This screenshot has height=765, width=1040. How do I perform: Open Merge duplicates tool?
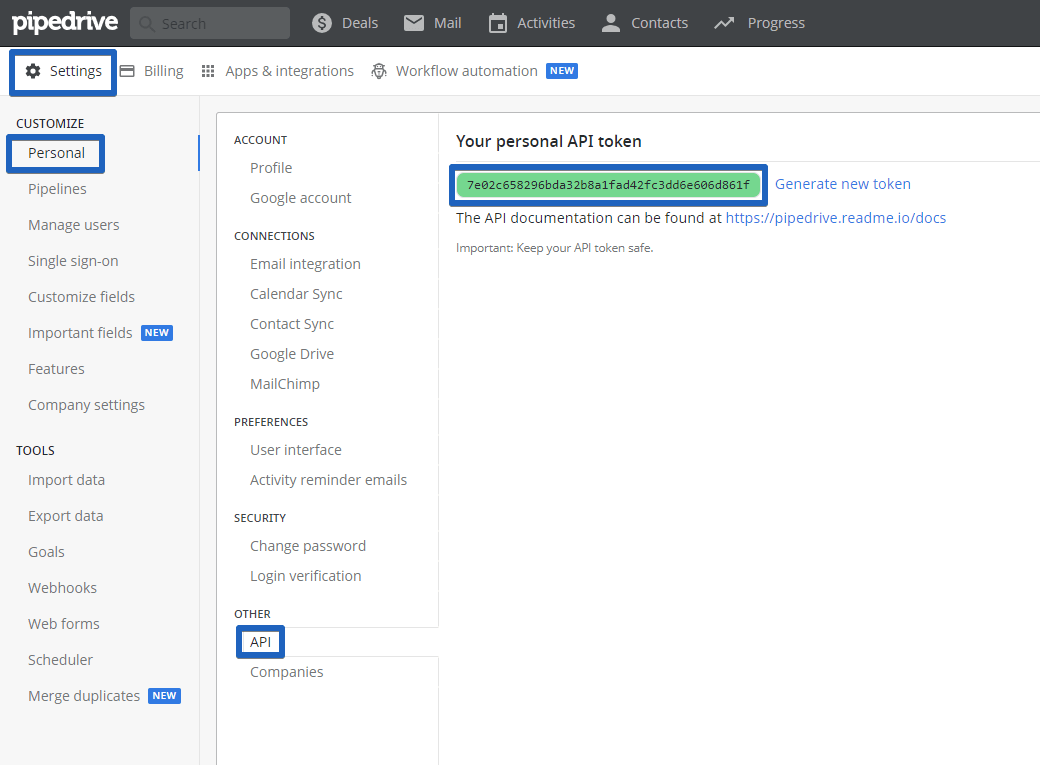(84, 695)
